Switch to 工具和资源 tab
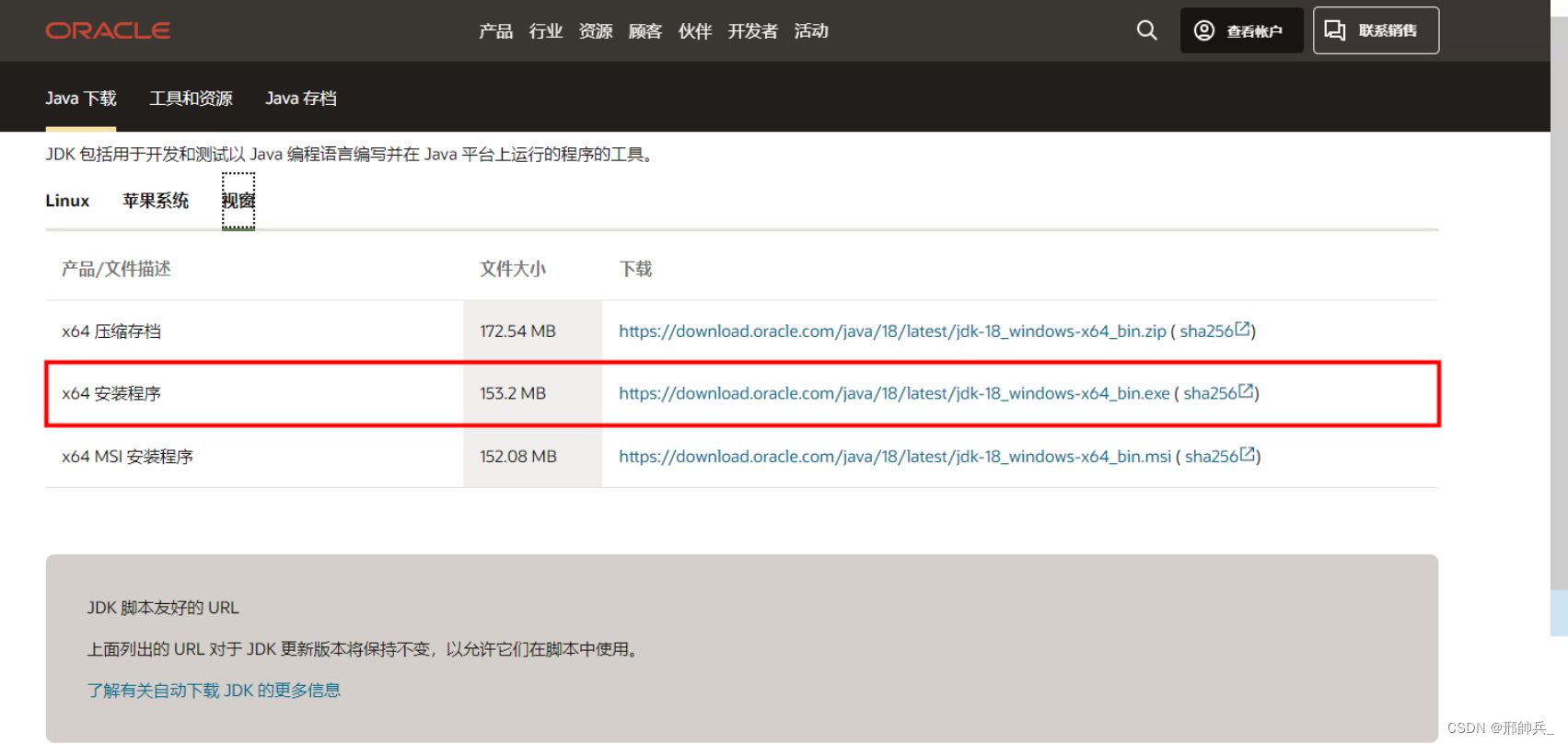Screen dimensions: 1568x744 coord(192,99)
